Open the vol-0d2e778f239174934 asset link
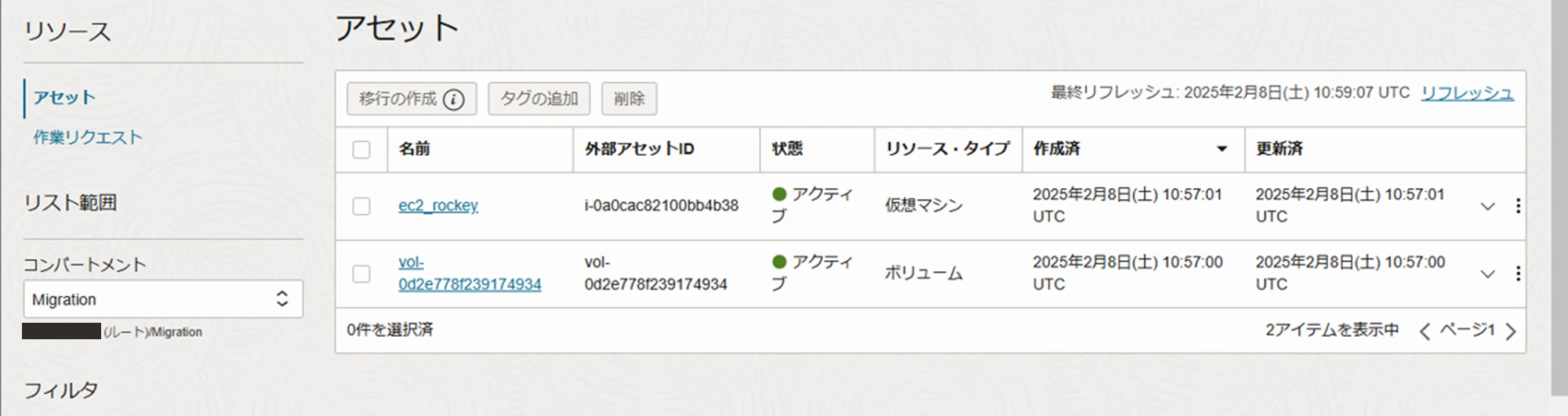 point(470,273)
